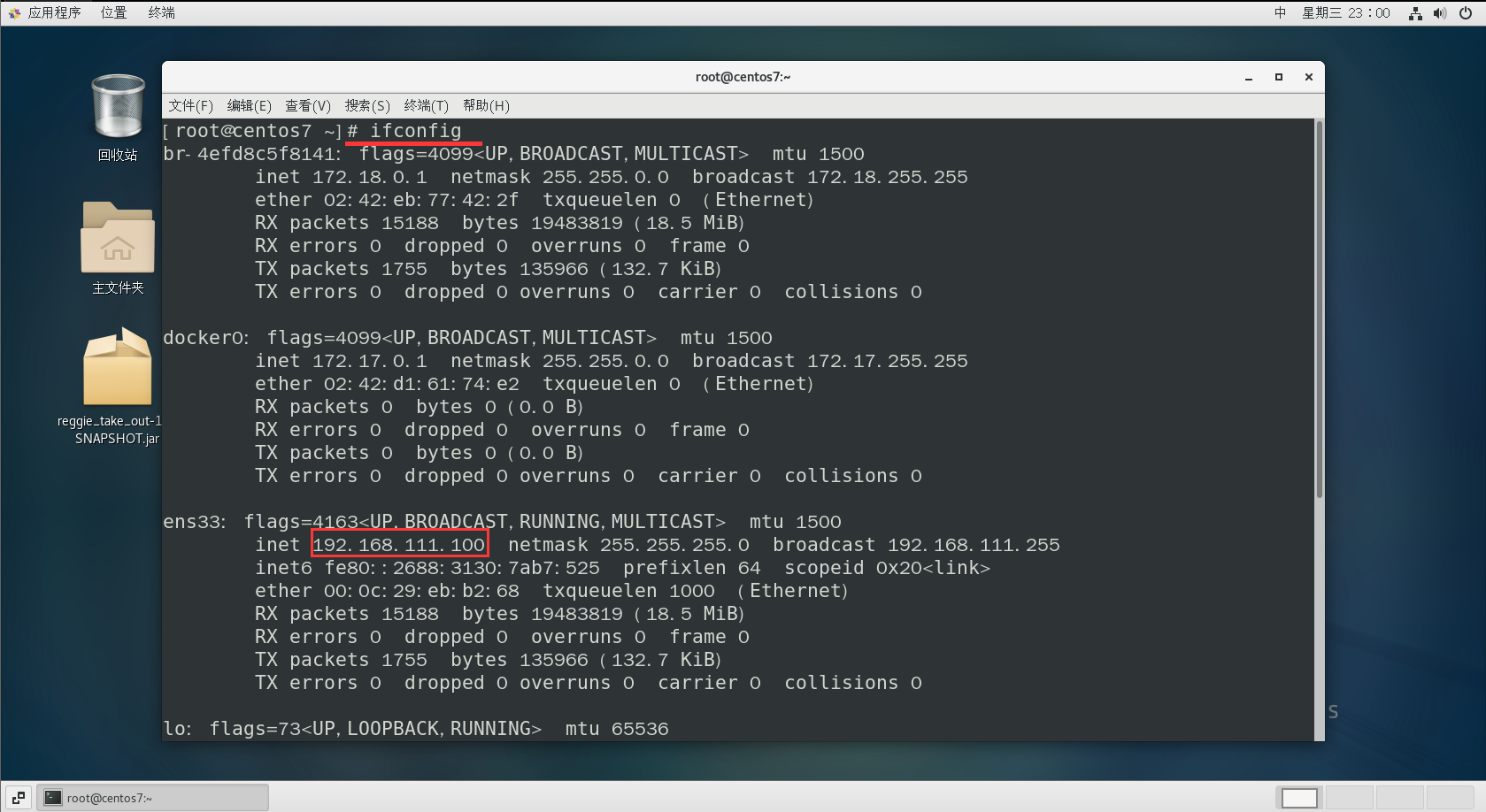The image size is (1486, 812).
Task: Open the 编辑(E) menu in terminal
Action: click(249, 106)
